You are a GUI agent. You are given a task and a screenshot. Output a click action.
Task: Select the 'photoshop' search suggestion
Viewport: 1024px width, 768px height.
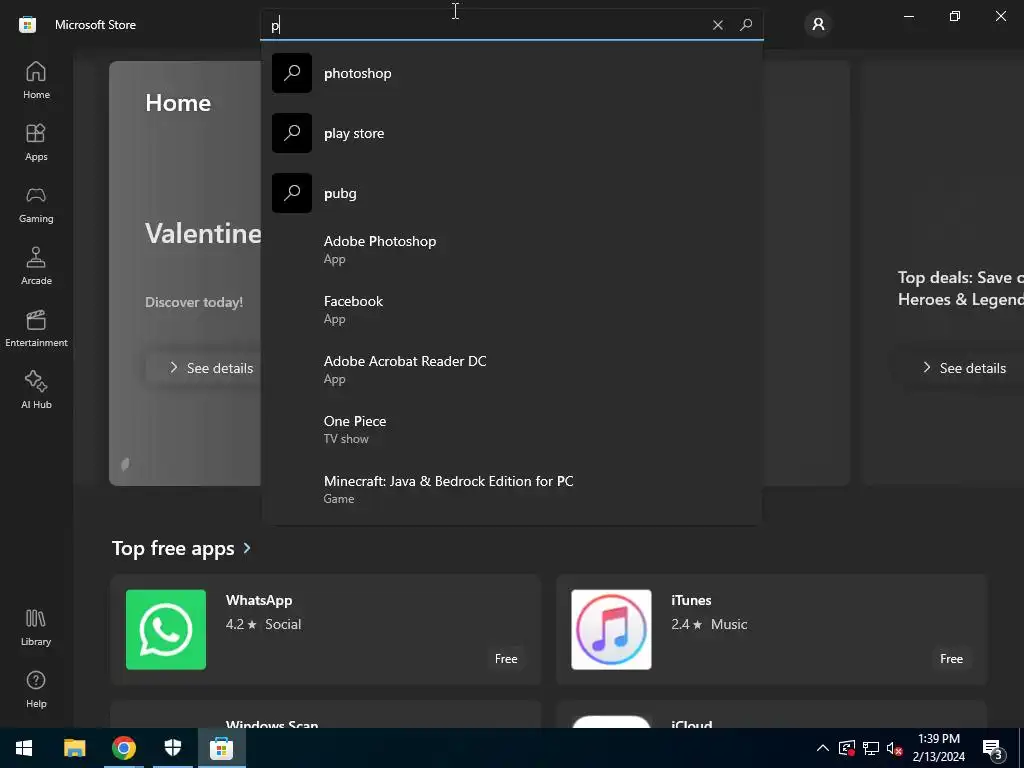click(511, 73)
